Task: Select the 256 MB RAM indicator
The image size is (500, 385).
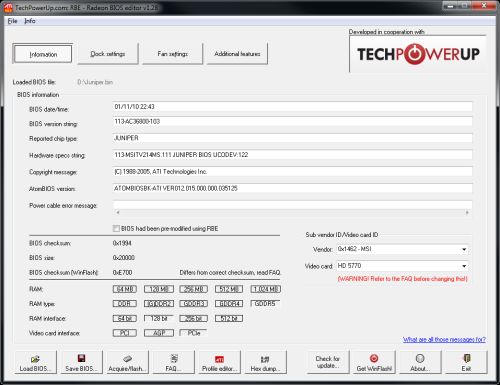Action: point(194,289)
